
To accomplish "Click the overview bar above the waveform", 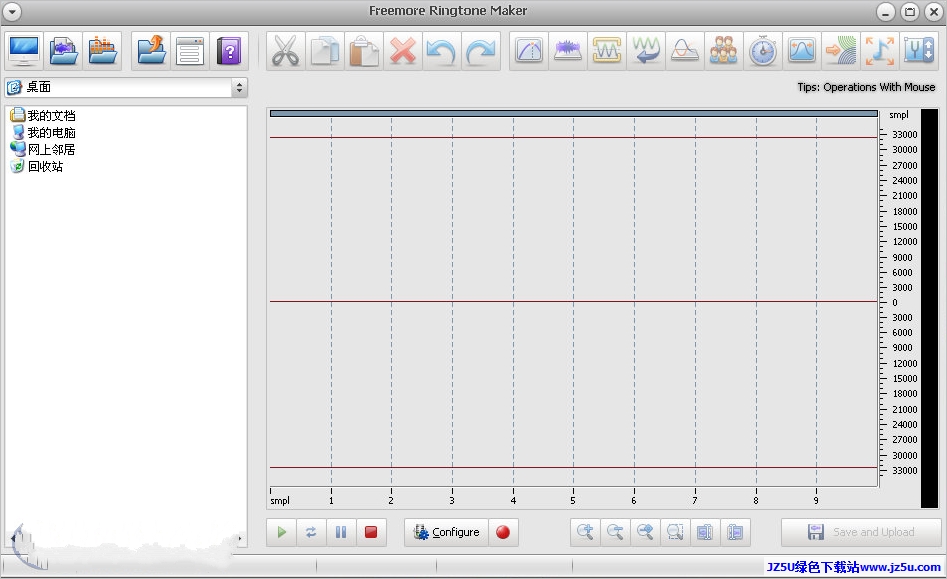I will click(x=574, y=114).
